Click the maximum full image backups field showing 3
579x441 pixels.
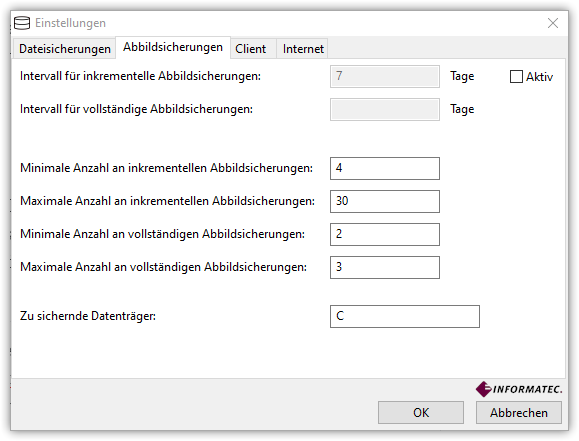[385, 267]
